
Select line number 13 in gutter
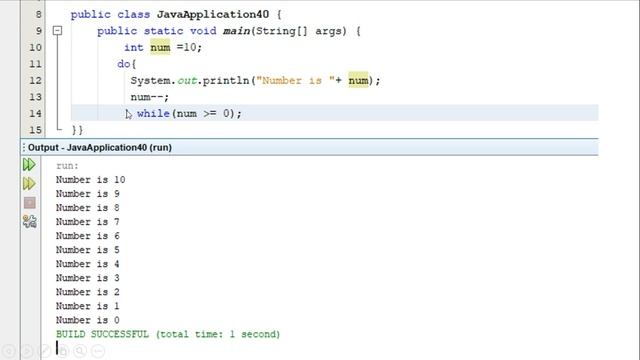point(35,97)
